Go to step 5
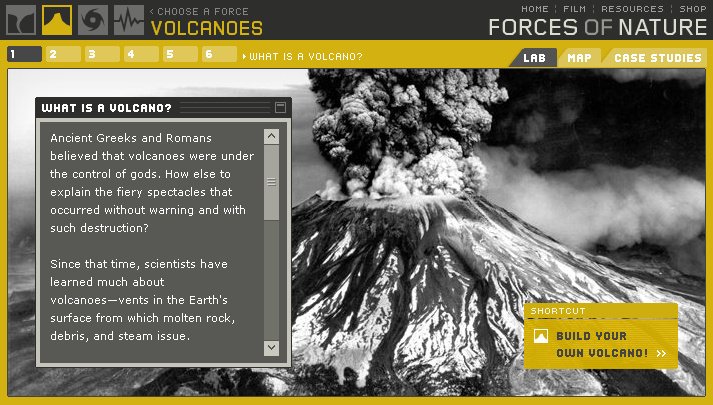Viewport: 713px width, 405px height. tap(180, 54)
